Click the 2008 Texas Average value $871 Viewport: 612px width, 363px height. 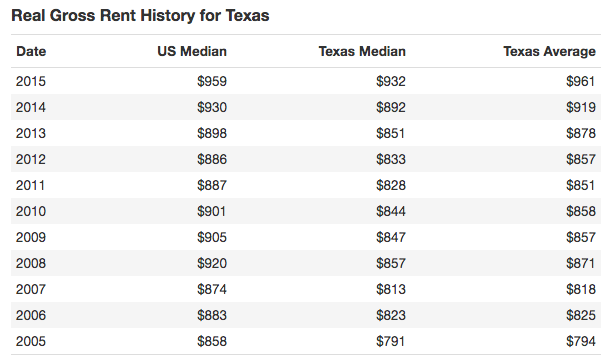click(x=580, y=263)
